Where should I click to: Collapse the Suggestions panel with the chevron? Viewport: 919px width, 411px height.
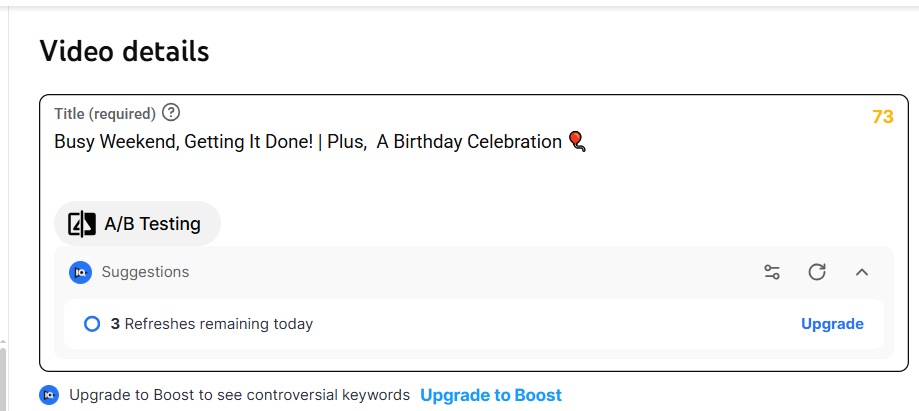862,272
